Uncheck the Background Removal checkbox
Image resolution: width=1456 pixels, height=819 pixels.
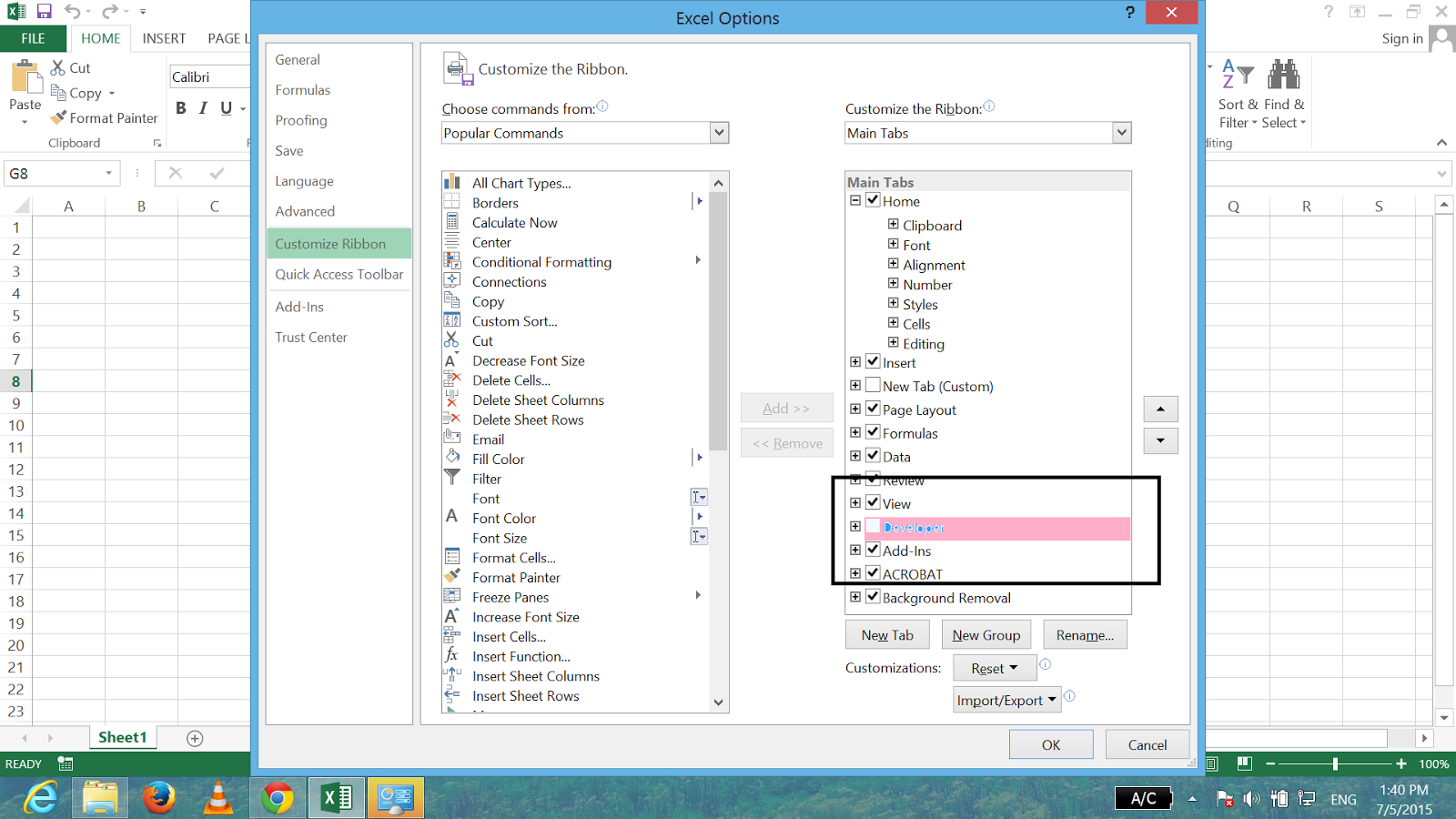[873, 597]
